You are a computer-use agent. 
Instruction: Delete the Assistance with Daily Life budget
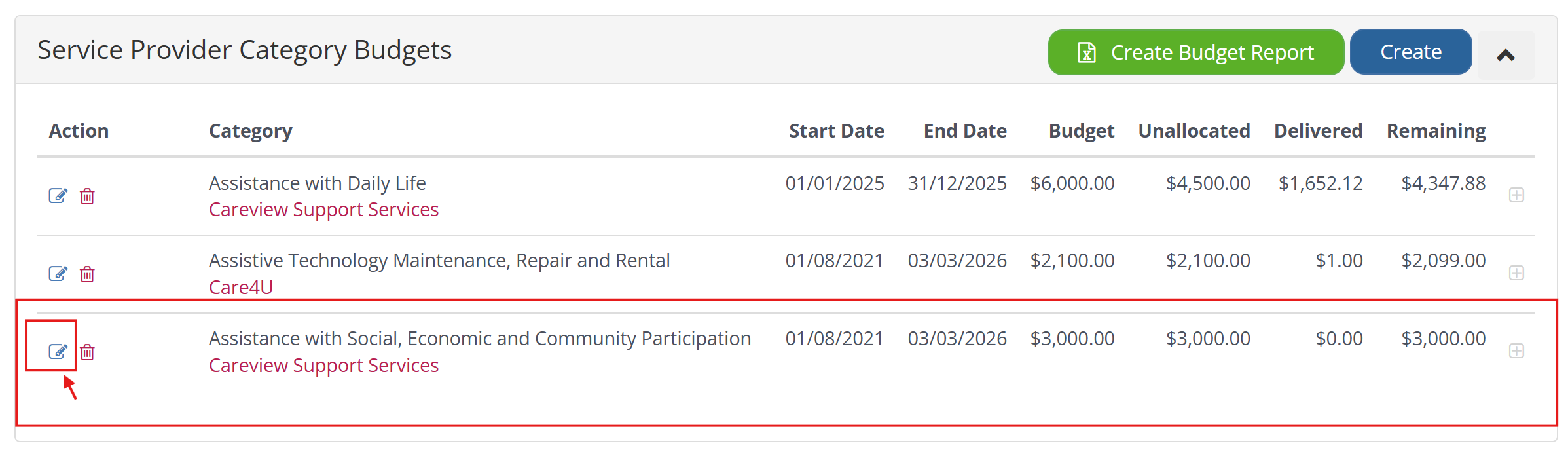coord(87,196)
